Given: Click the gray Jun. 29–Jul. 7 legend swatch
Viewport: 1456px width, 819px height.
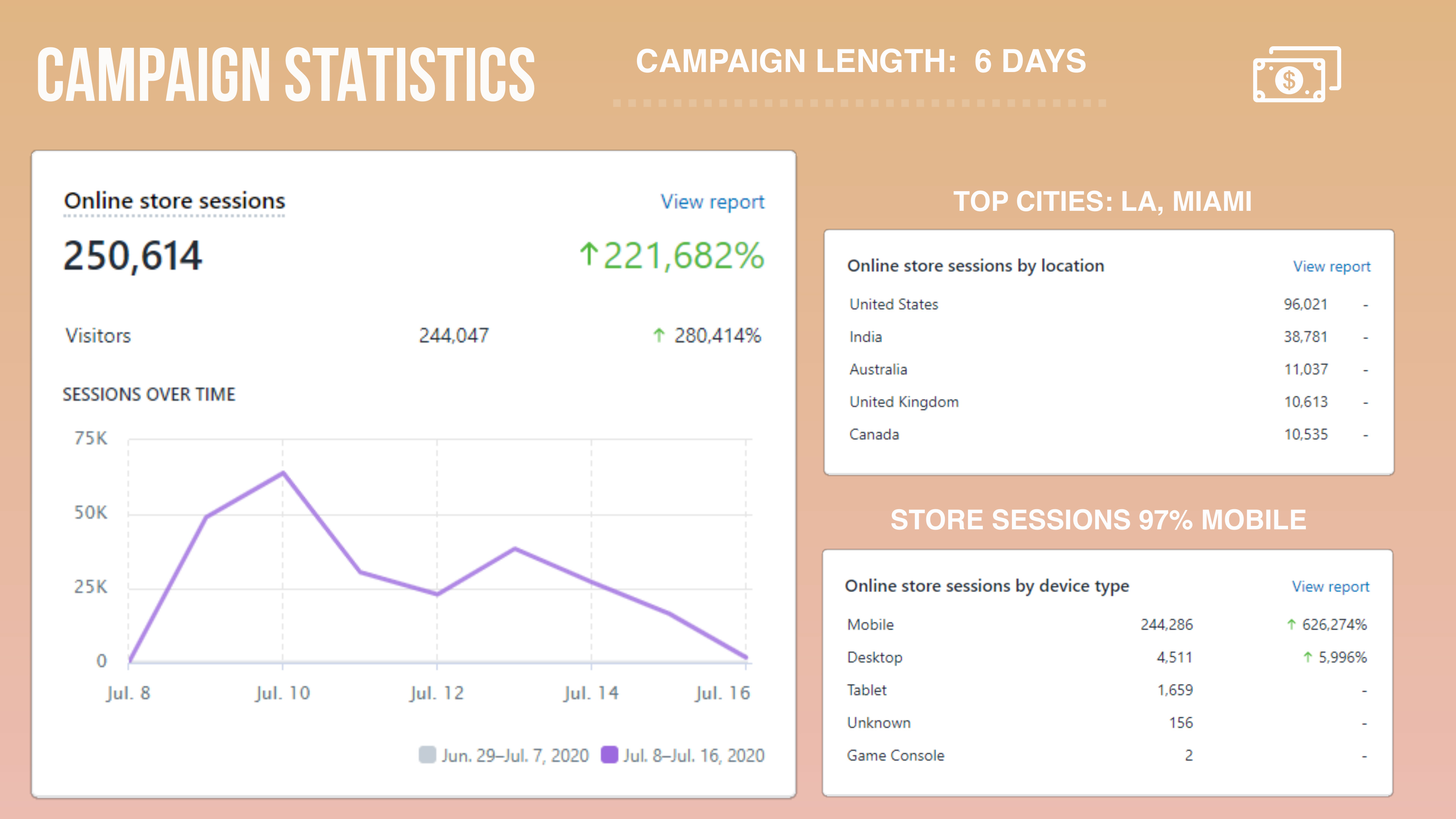Looking at the screenshot, I should click(427, 755).
